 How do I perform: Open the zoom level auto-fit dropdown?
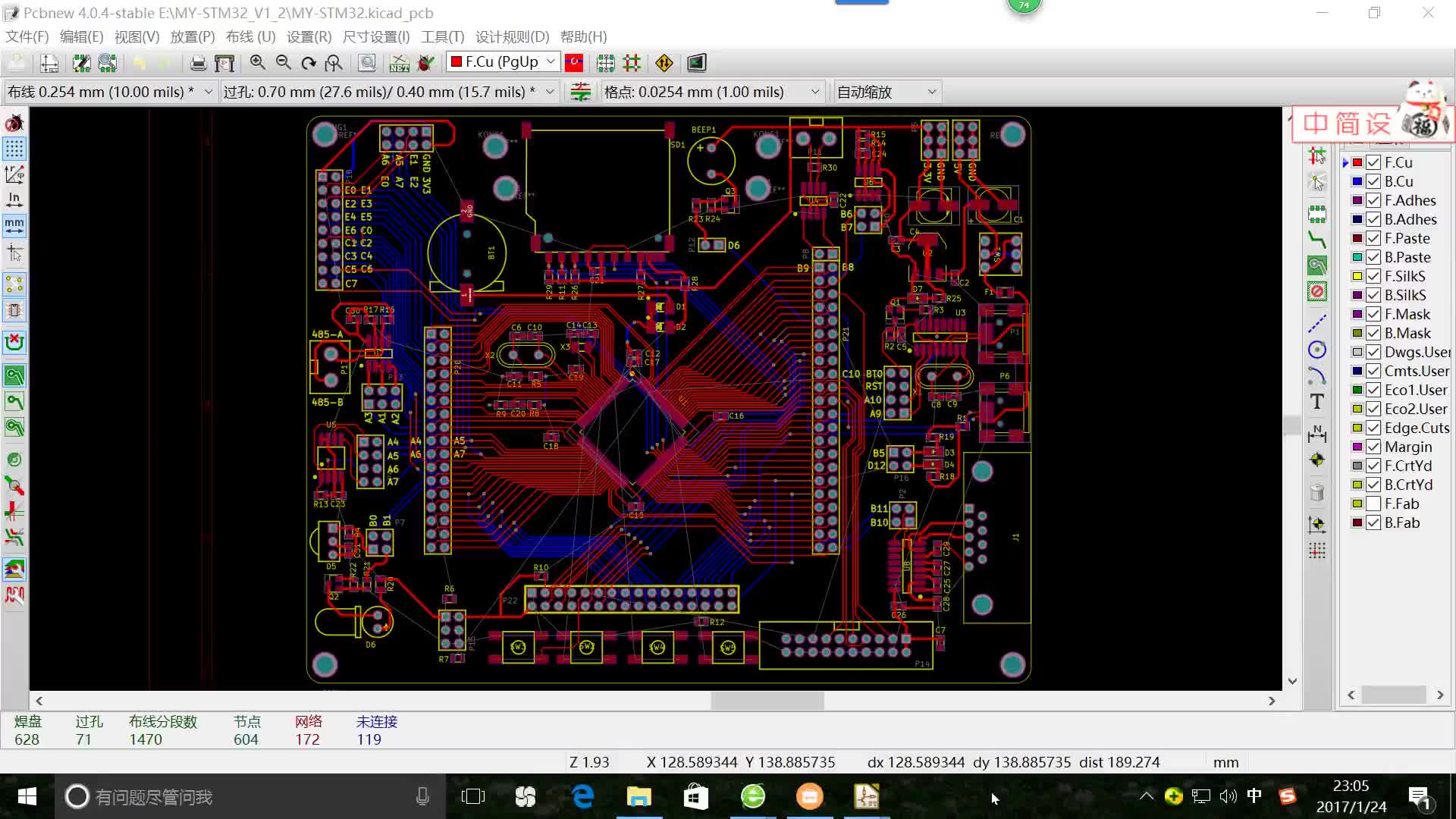(x=930, y=91)
